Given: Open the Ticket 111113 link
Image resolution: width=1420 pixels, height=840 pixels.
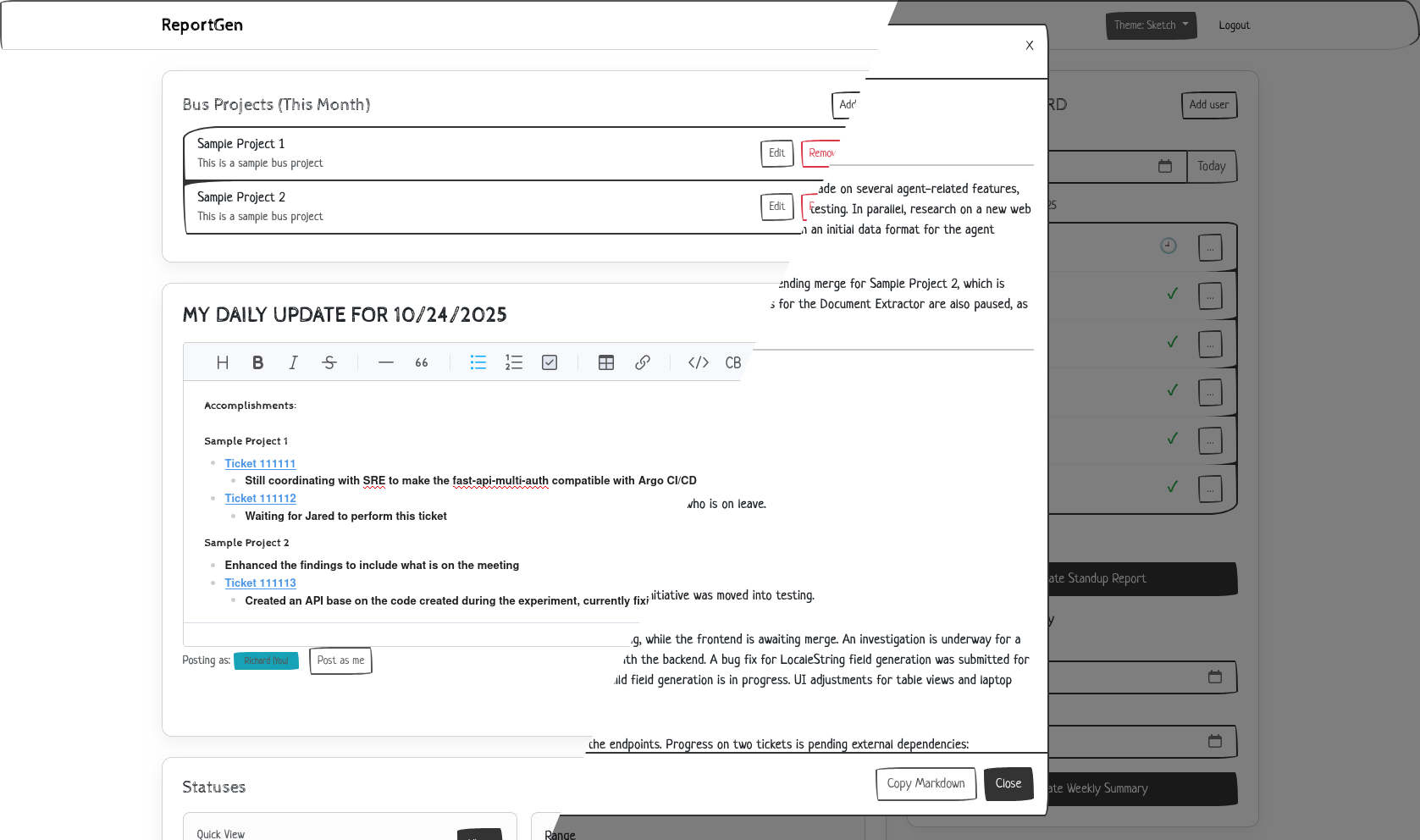Looking at the screenshot, I should tap(260, 583).
